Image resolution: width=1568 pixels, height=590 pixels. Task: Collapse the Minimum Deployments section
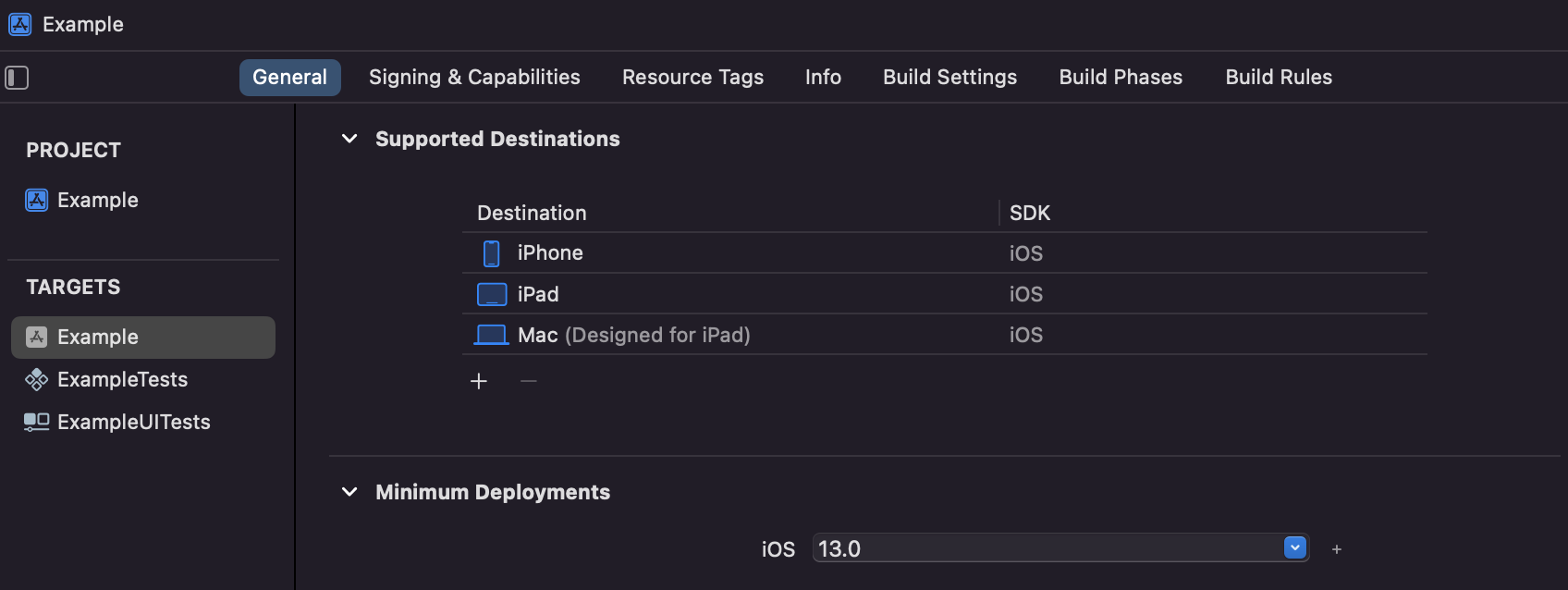(x=349, y=492)
